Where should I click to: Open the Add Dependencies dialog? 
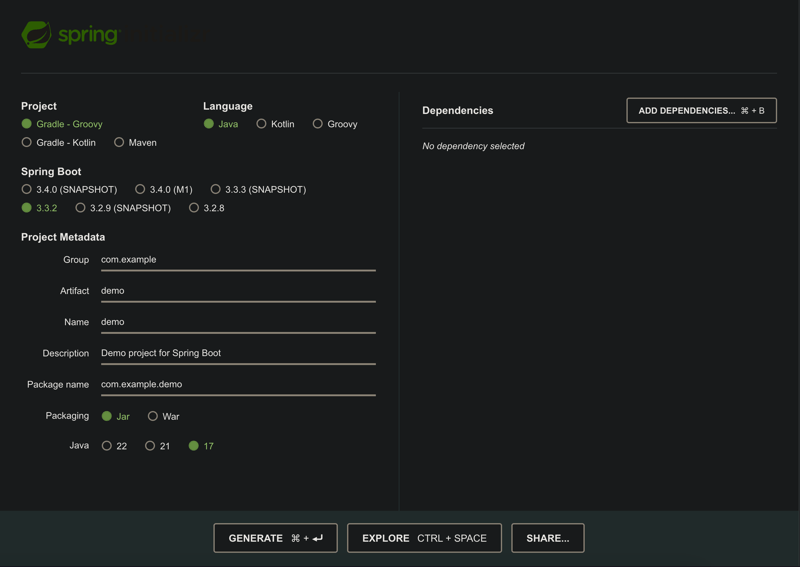(702, 111)
